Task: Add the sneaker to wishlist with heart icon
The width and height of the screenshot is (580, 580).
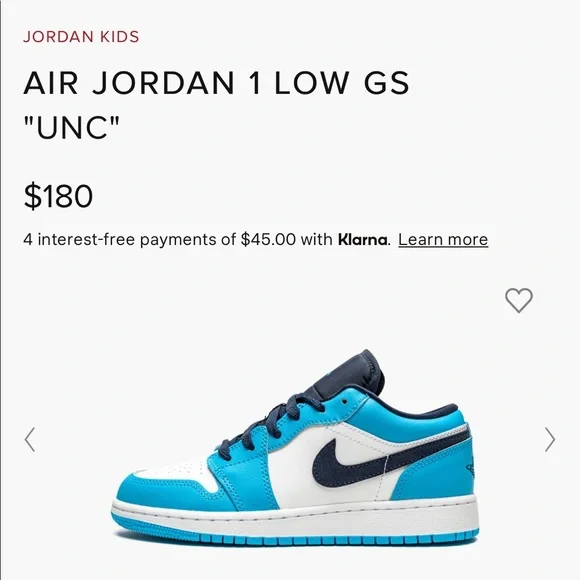Action: pyautogui.click(x=519, y=300)
